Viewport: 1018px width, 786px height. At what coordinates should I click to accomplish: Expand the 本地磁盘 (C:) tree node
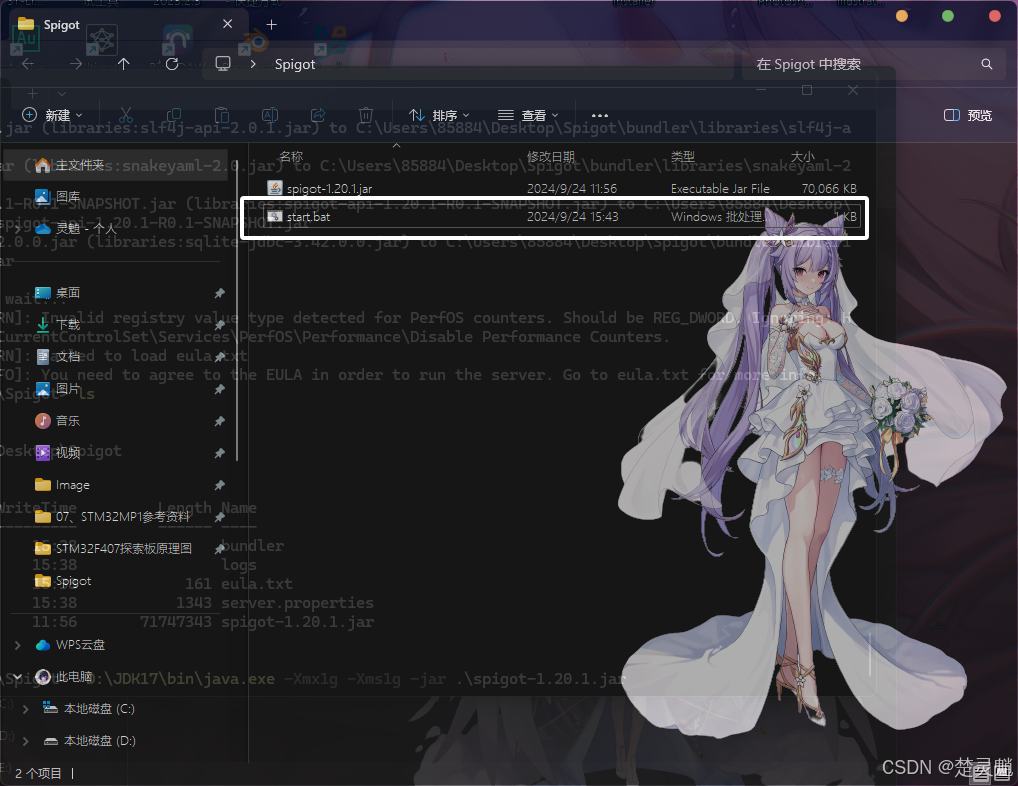pos(25,709)
